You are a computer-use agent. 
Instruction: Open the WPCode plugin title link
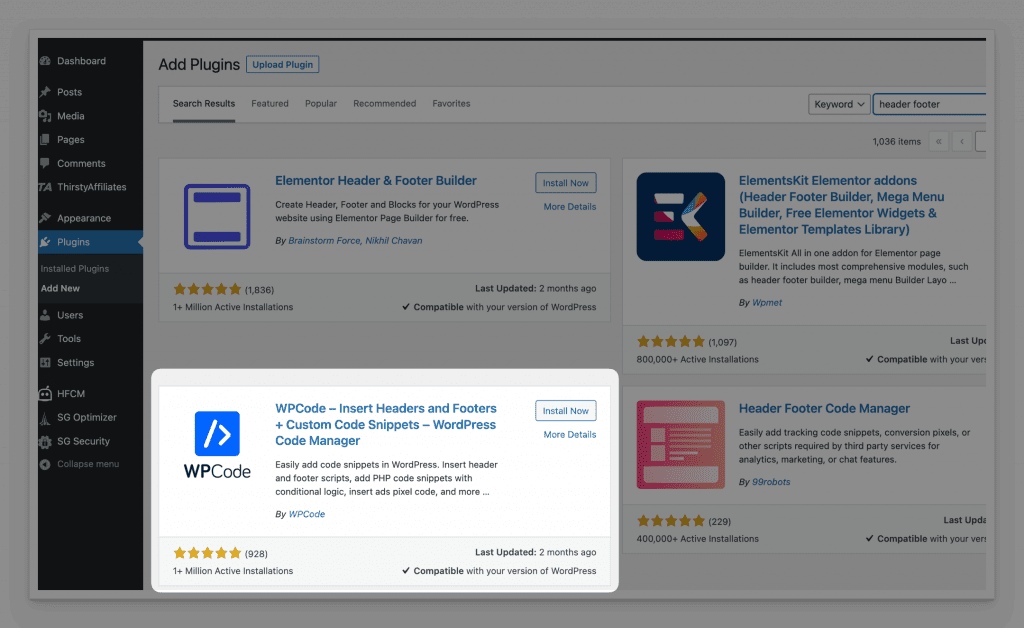point(385,424)
